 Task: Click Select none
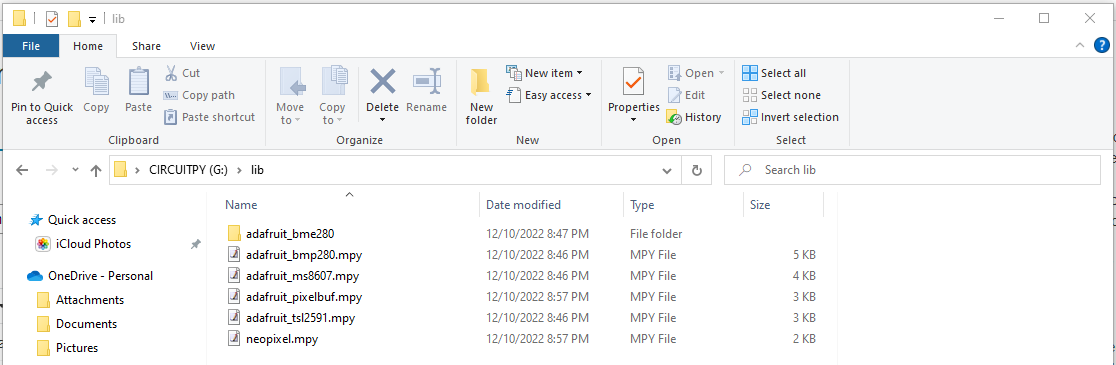pos(781,95)
